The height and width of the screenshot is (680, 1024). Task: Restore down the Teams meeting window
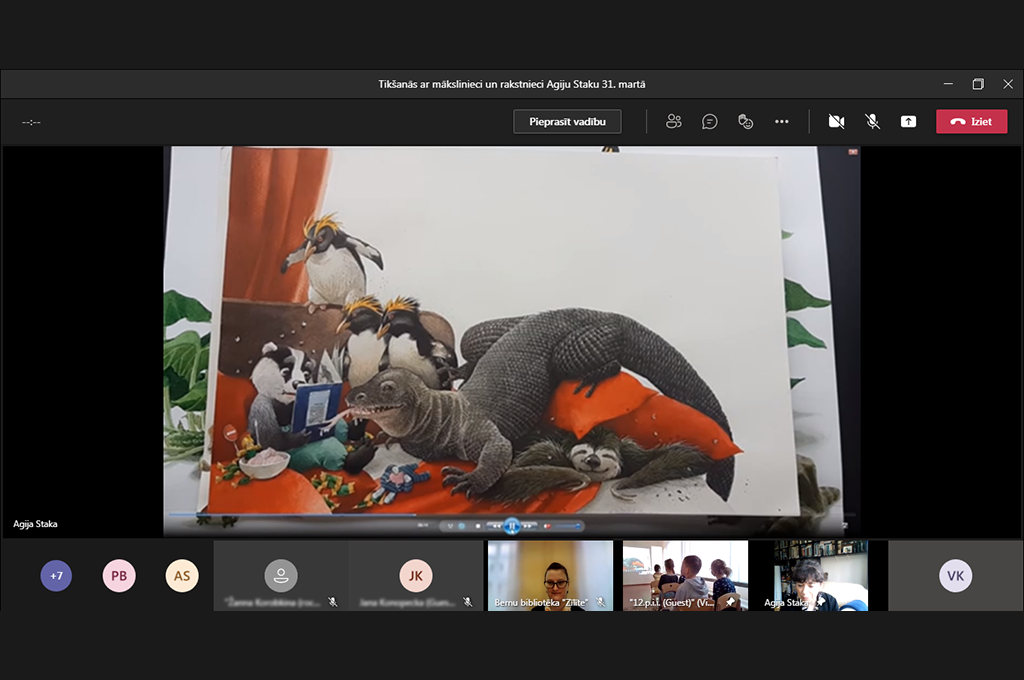(978, 84)
